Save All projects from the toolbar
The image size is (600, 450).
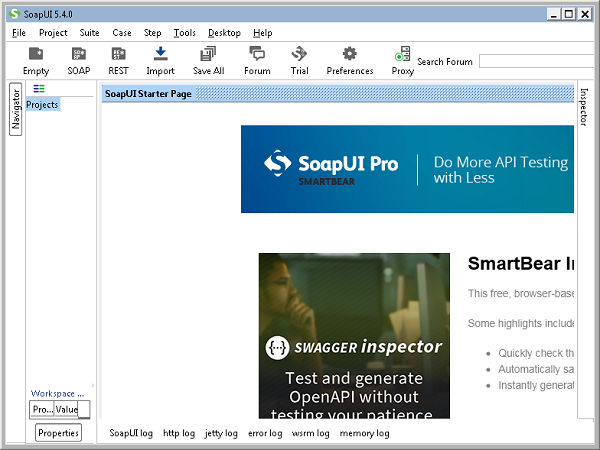[208, 60]
